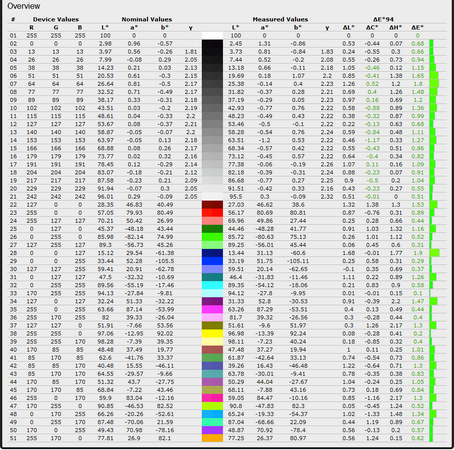Viewport: 454px width, 450px height.
Task: Pick the cyan swatch in row 32
Action: pos(212,285)
